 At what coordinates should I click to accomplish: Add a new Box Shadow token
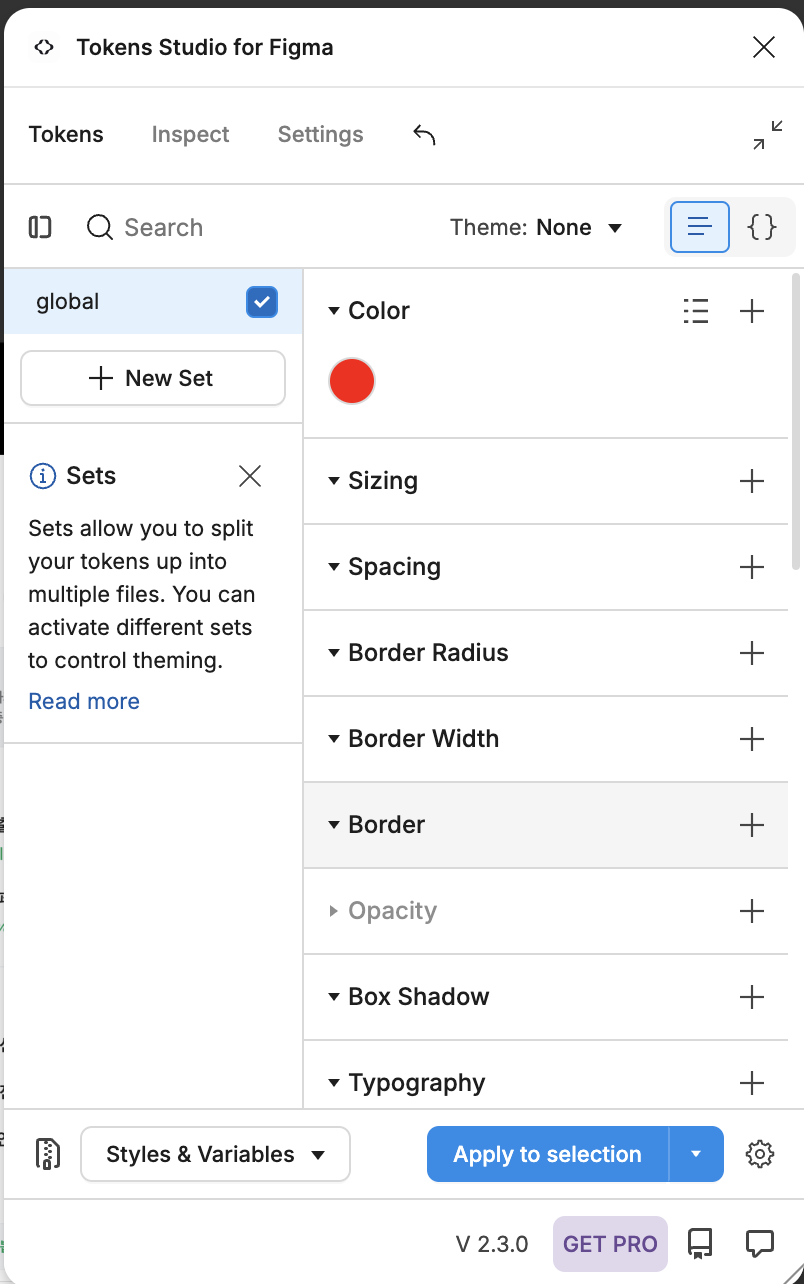coord(751,997)
